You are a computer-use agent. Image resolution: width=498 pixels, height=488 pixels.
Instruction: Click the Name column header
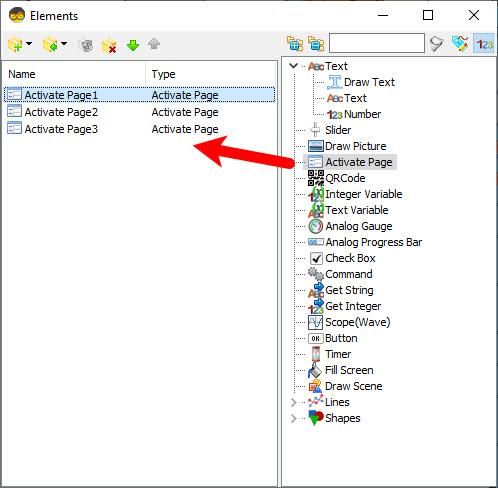click(x=74, y=74)
